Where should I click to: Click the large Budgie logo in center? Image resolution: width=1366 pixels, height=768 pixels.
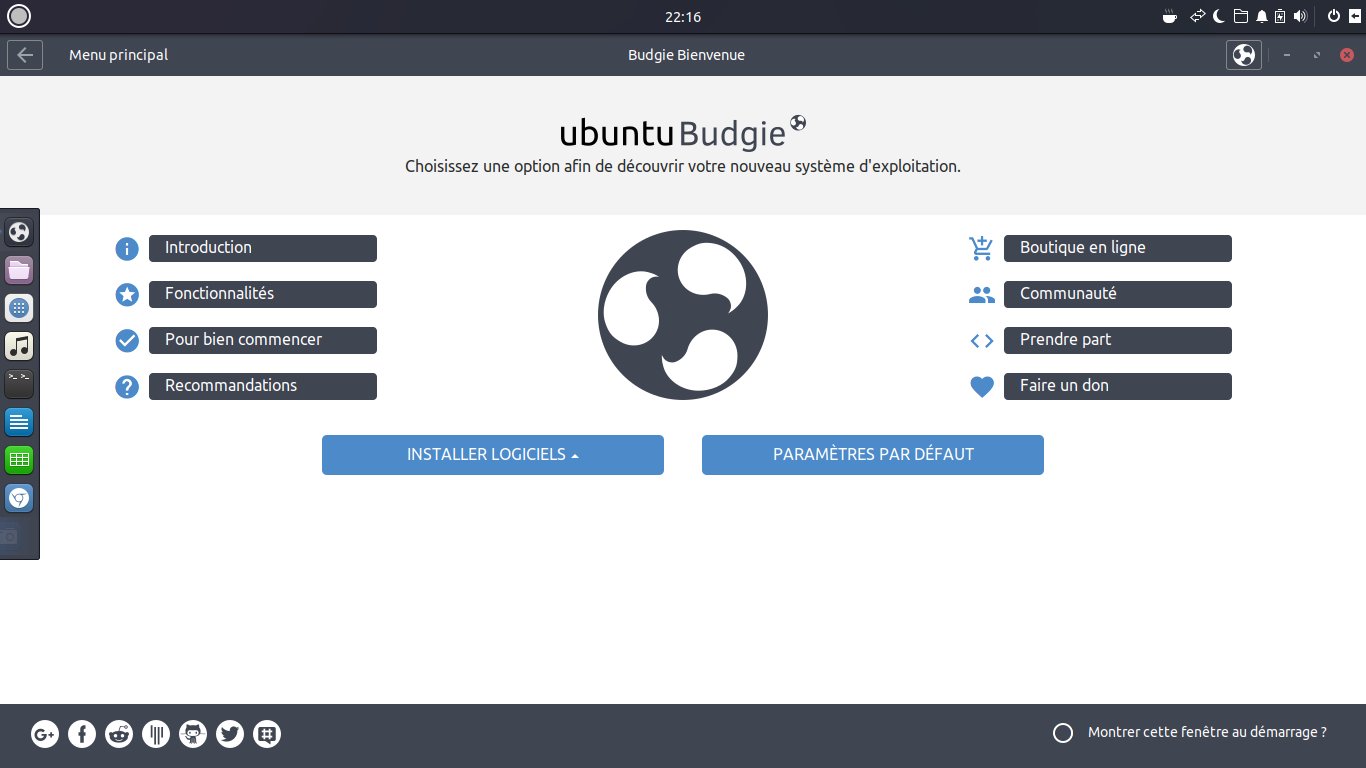tap(683, 315)
